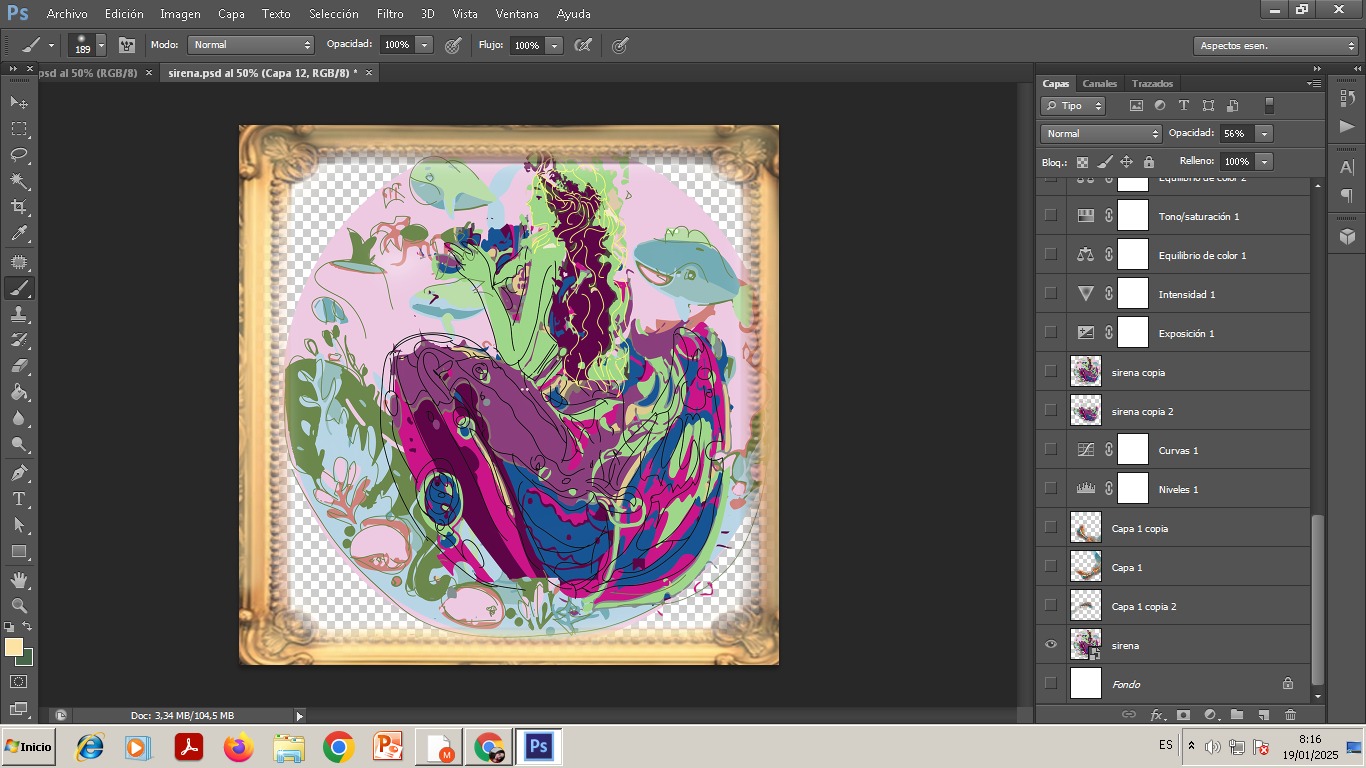Show the sirena copia layer
The height and width of the screenshot is (768, 1366).
(1050, 372)
